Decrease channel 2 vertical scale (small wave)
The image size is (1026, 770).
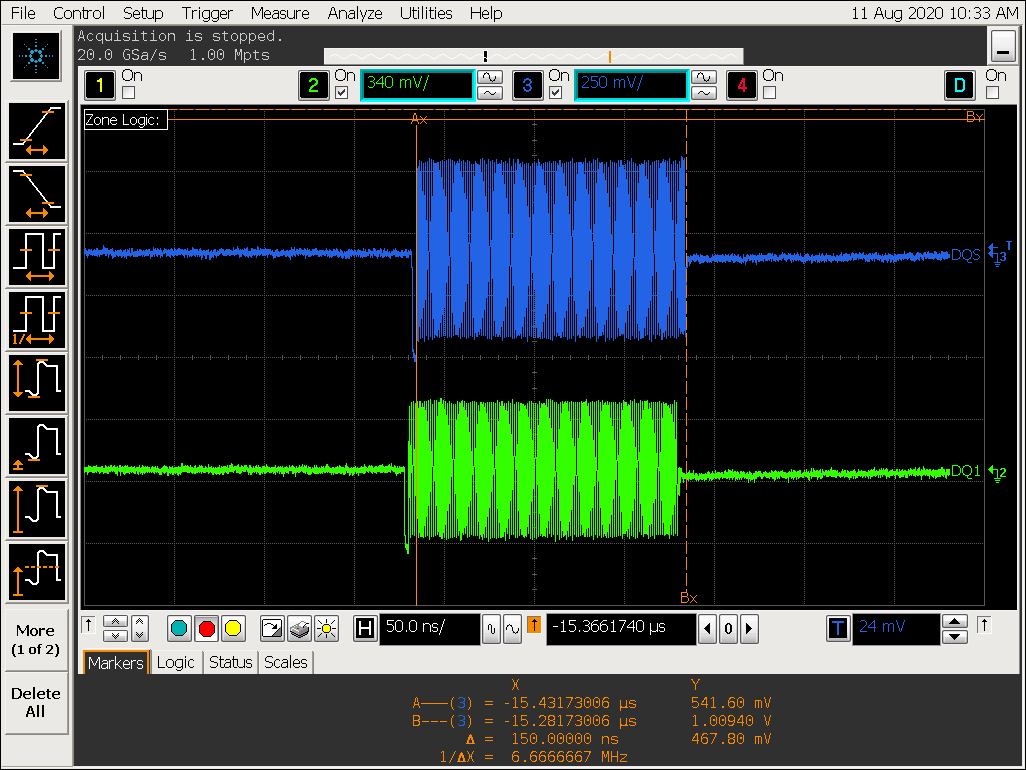(490, 93)
